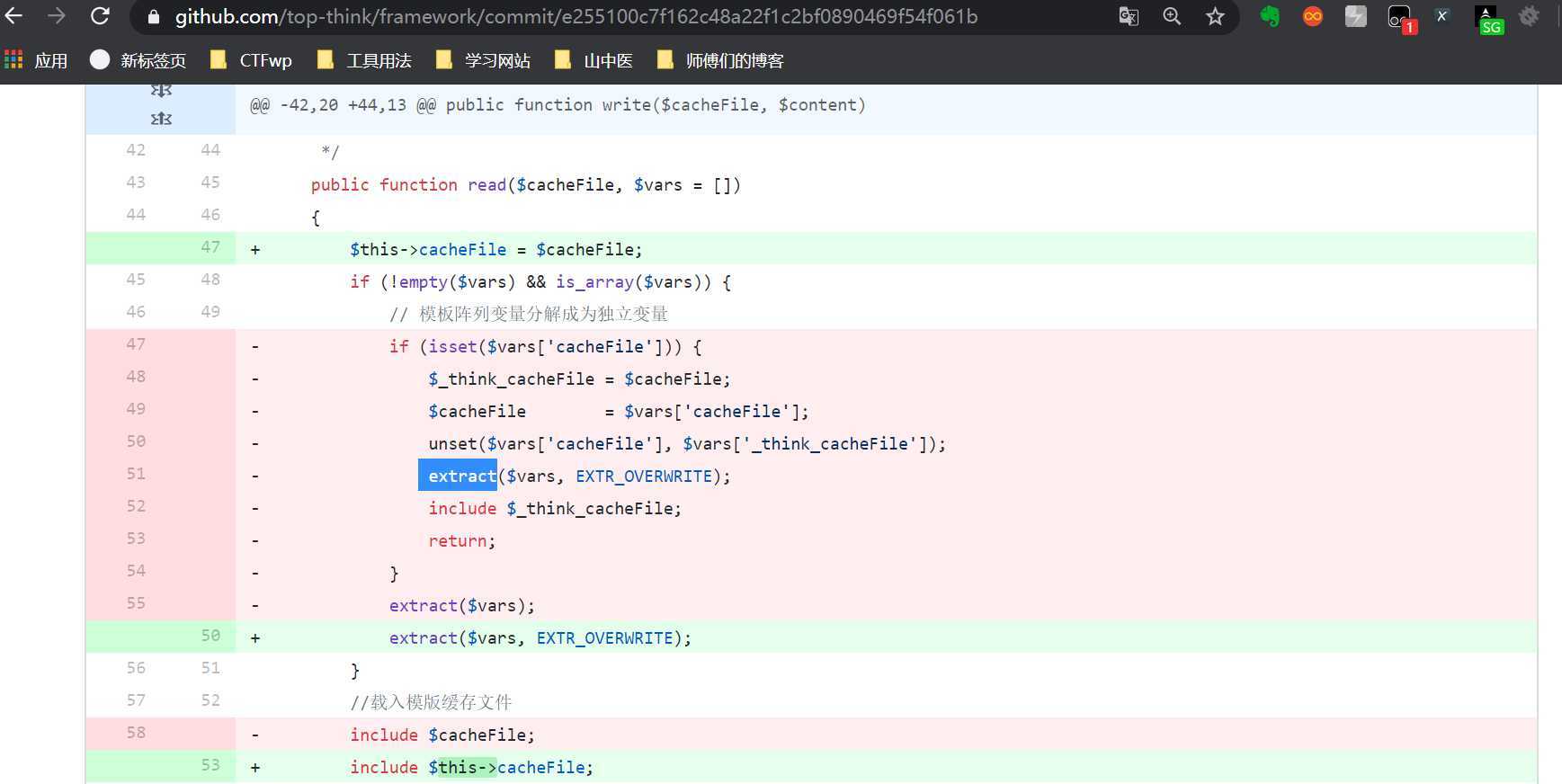1562x784 pixels.
Task: Click the deleted line number 51
Action: (136, 474)
